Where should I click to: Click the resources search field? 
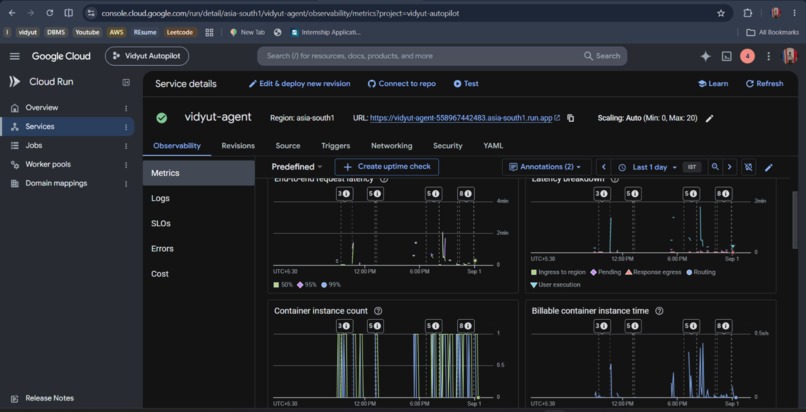click(x=442, y=56)
